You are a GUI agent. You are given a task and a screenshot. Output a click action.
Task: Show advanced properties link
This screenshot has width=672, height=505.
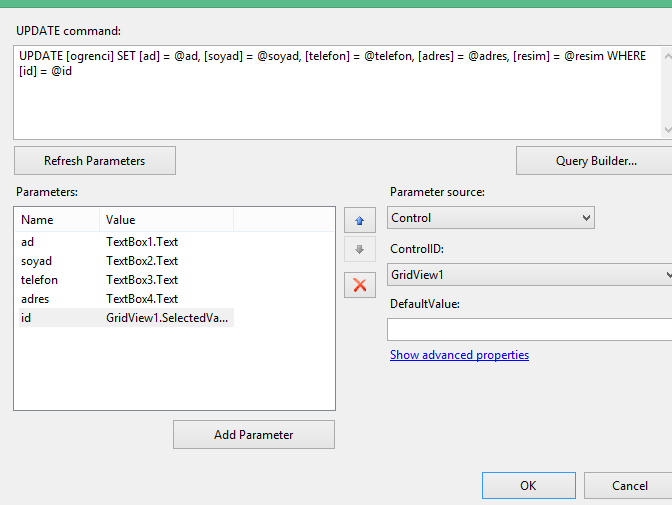[x=459, y=355]
